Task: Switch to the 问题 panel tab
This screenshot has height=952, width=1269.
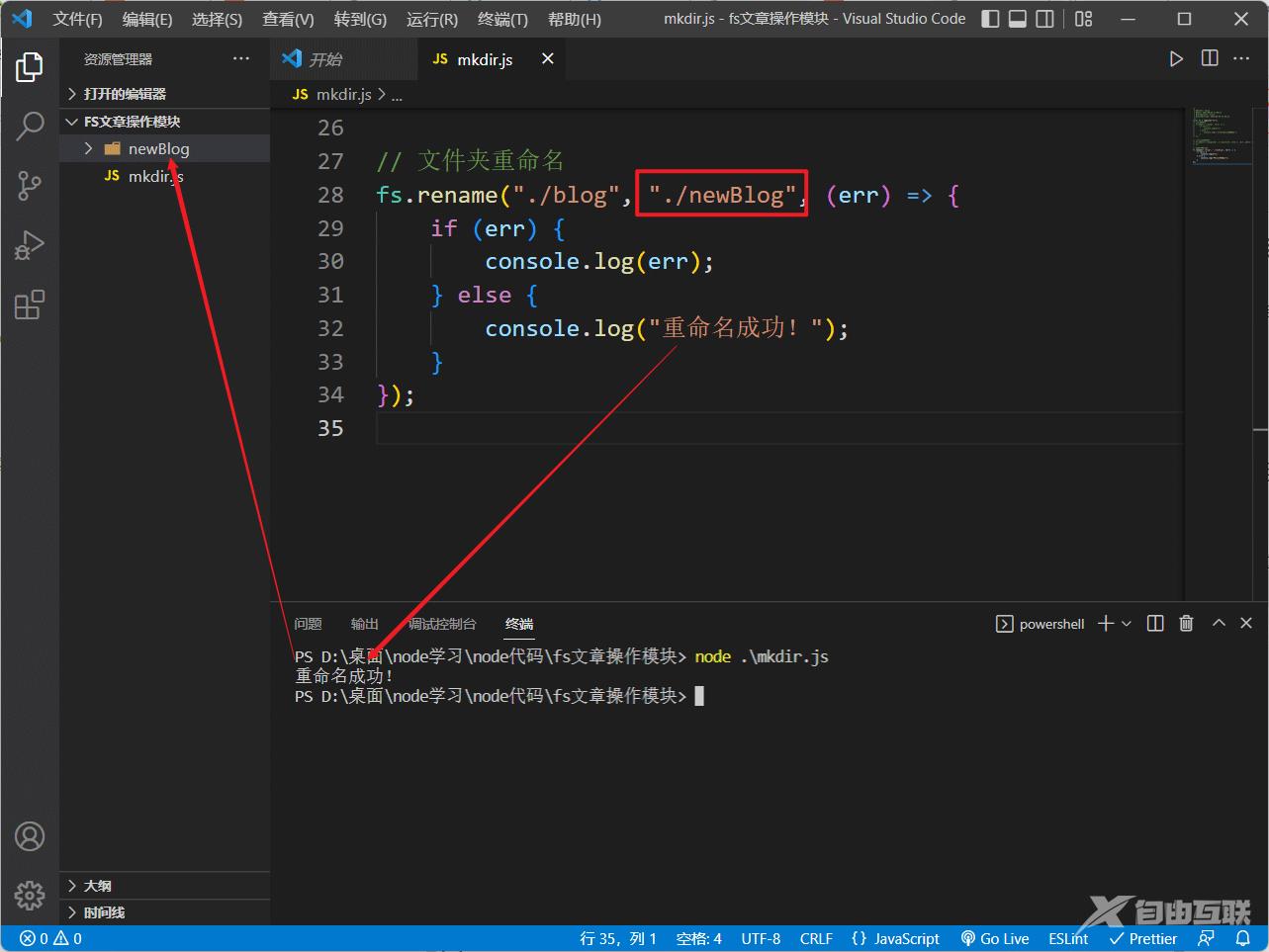Action: [x=308, y=624]
